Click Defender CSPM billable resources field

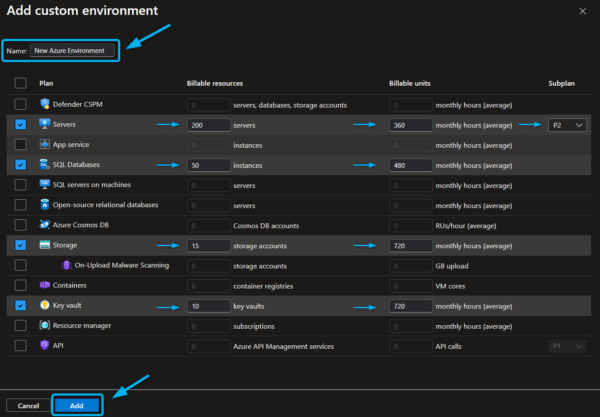[209, 105]
